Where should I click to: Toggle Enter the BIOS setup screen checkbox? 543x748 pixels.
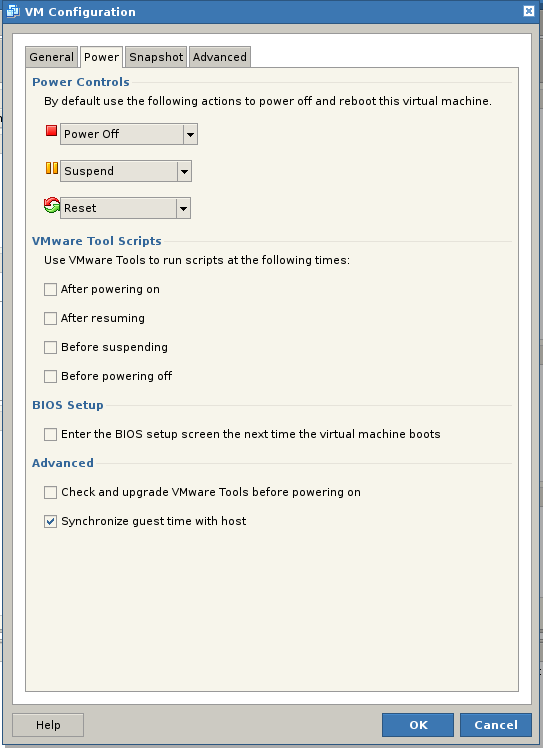(50, 435)
